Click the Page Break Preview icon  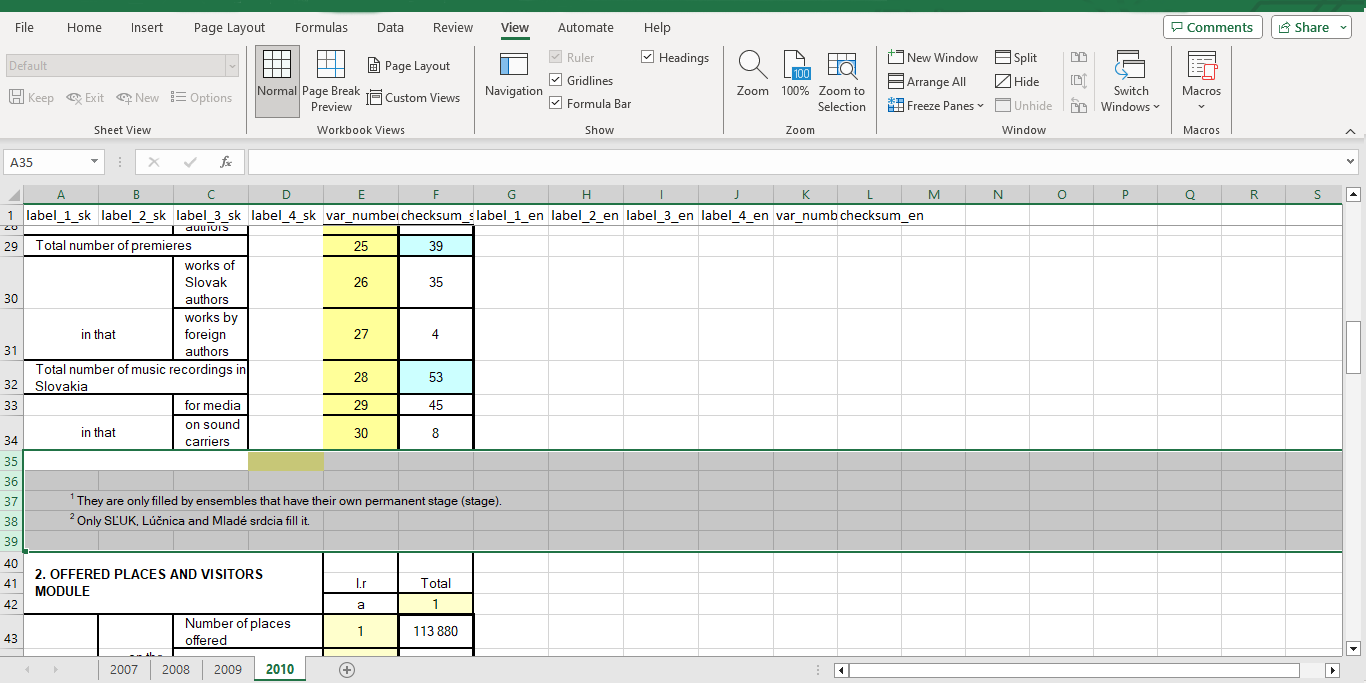click(330, 68)
